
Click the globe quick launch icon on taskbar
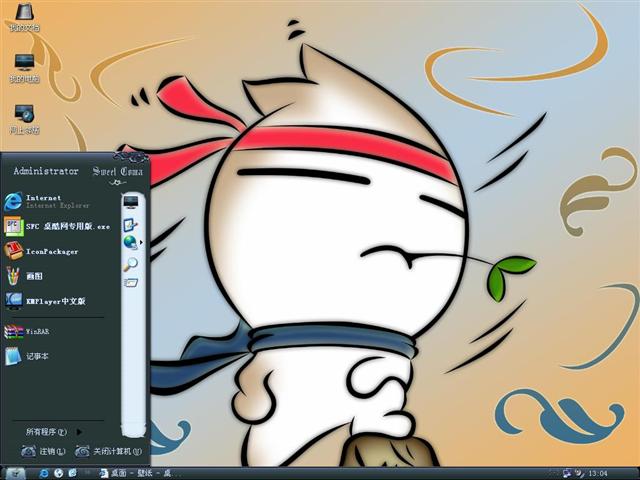[x=58, y=473]
